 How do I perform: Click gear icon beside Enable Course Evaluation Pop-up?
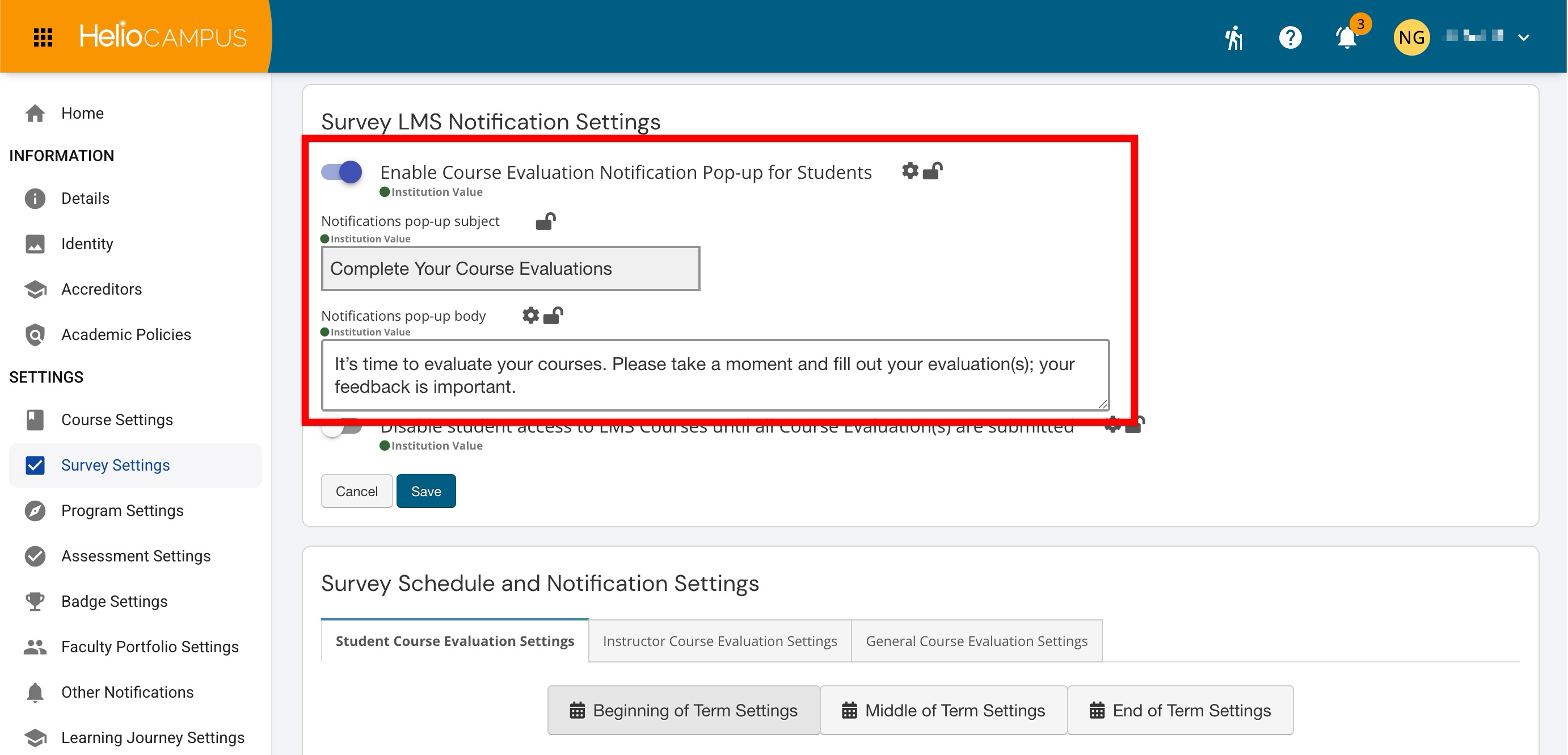tap(910, 171)
